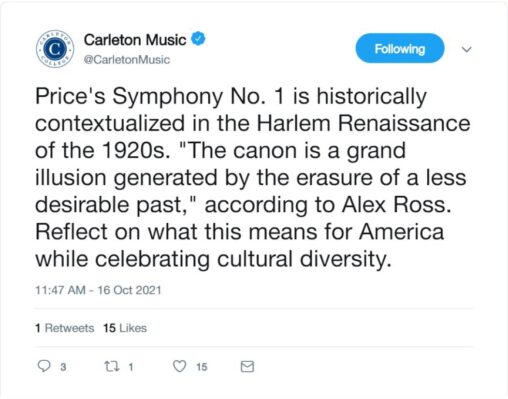Click the reply count 3 beside bubble

[63, 367]
